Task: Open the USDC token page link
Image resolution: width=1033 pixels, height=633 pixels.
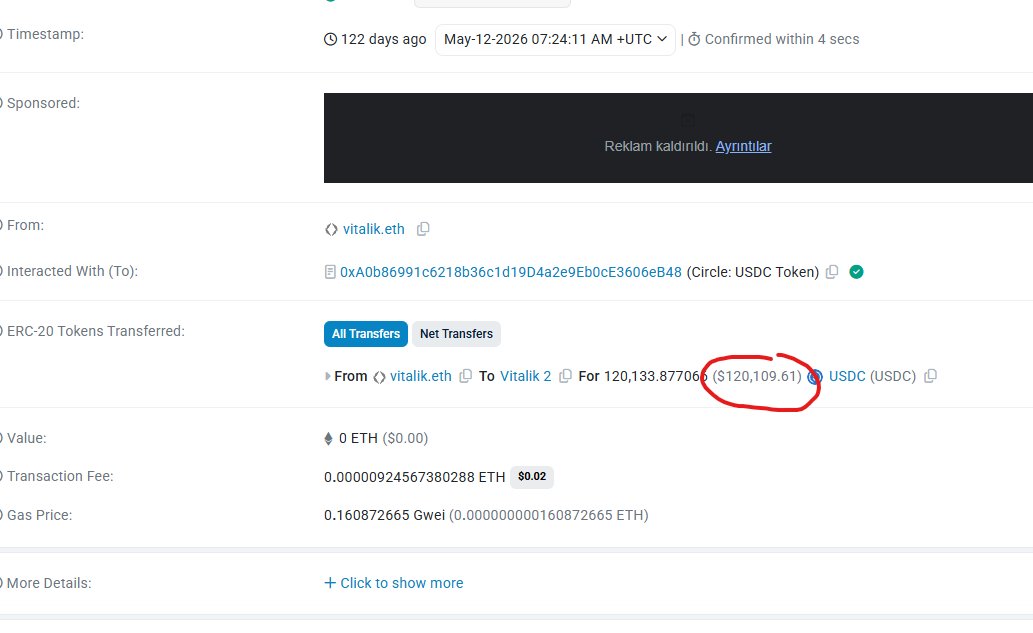Action: coord(847,376)
